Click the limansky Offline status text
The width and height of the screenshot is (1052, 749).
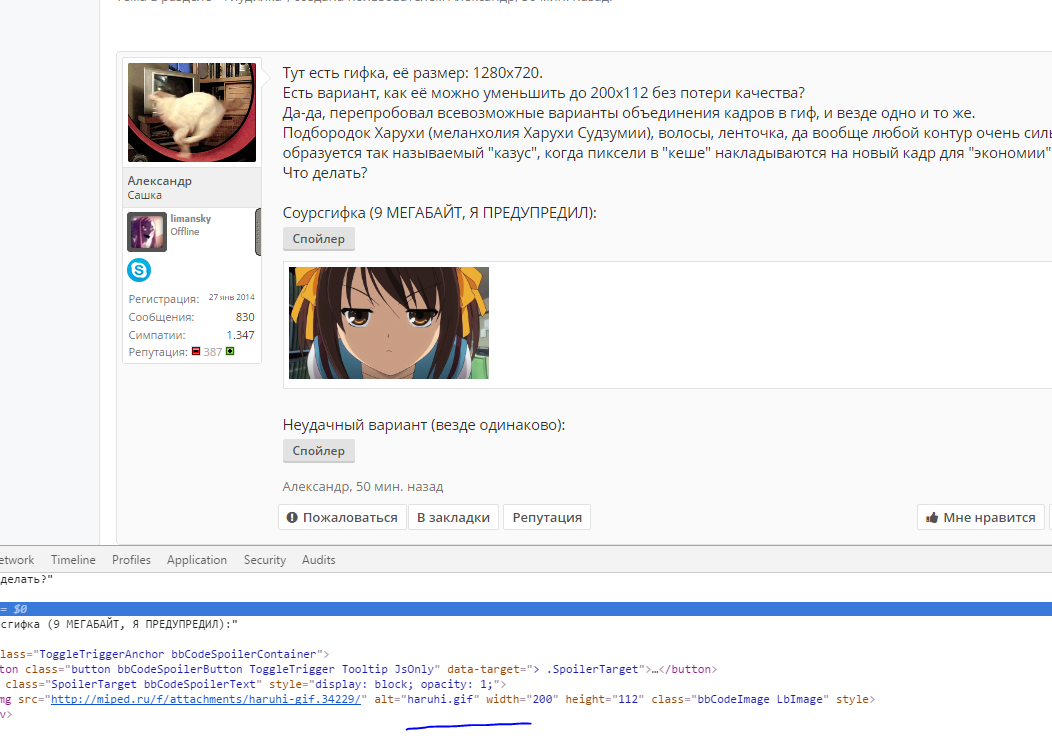tap(185, 232)
